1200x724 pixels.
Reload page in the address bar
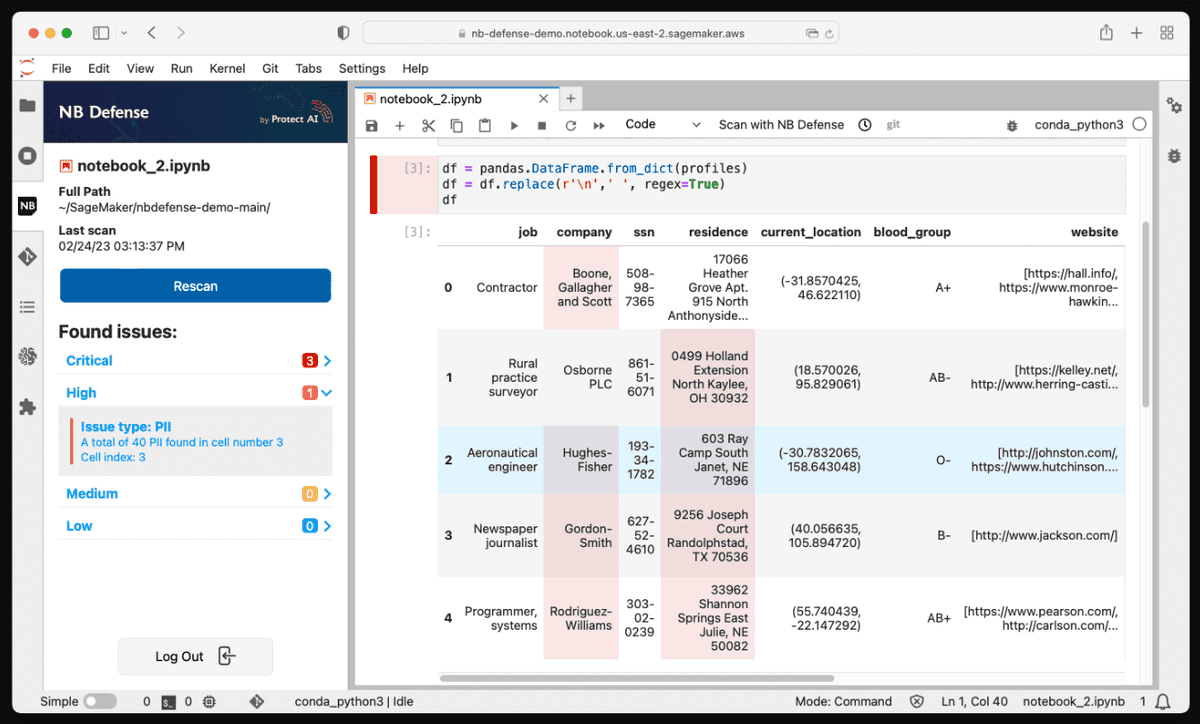(829, 33)
